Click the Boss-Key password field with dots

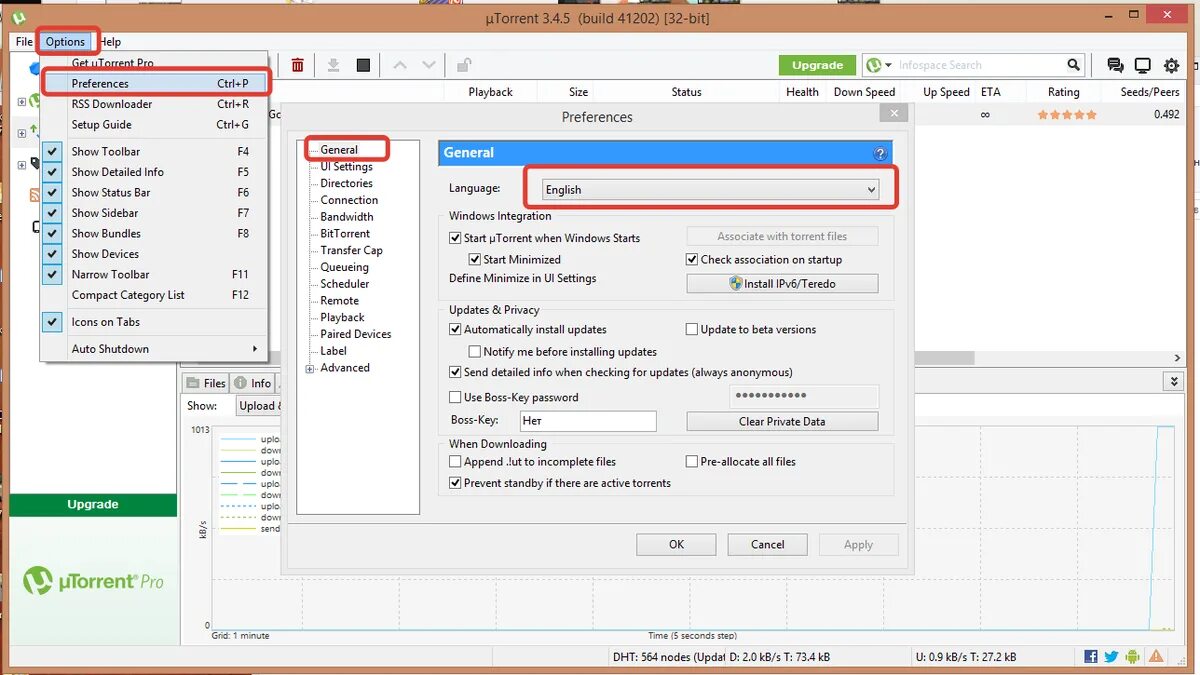[x=803, y=396]
